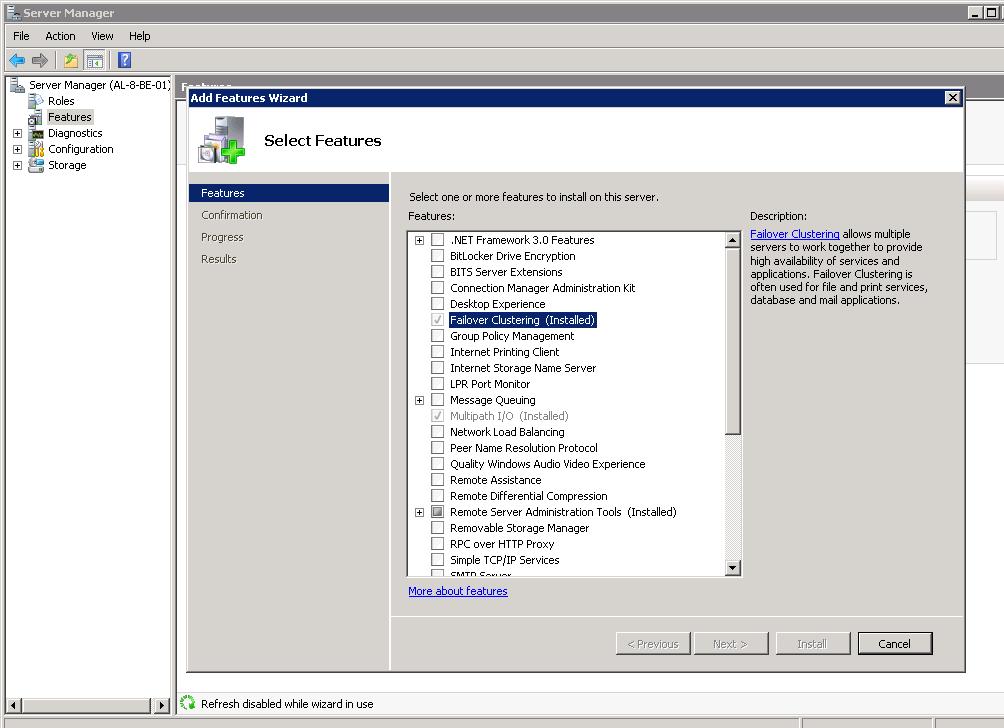Expand the Message Queuing feature node

(x=419, y=400)
